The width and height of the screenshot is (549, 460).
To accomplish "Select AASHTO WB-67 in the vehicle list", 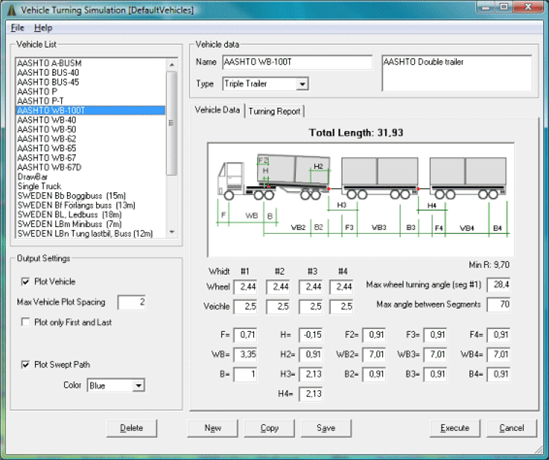I will [x=91, y=158].
